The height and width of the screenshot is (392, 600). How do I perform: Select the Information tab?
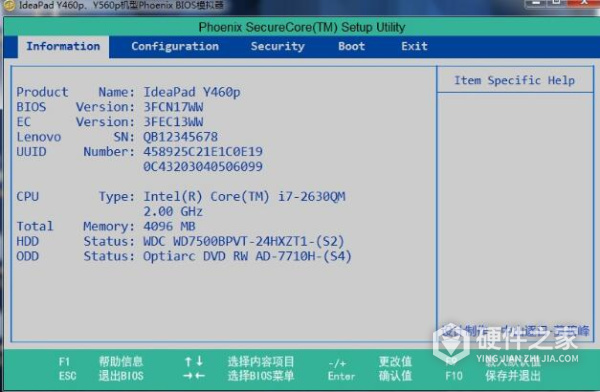[x=63, y=47]
